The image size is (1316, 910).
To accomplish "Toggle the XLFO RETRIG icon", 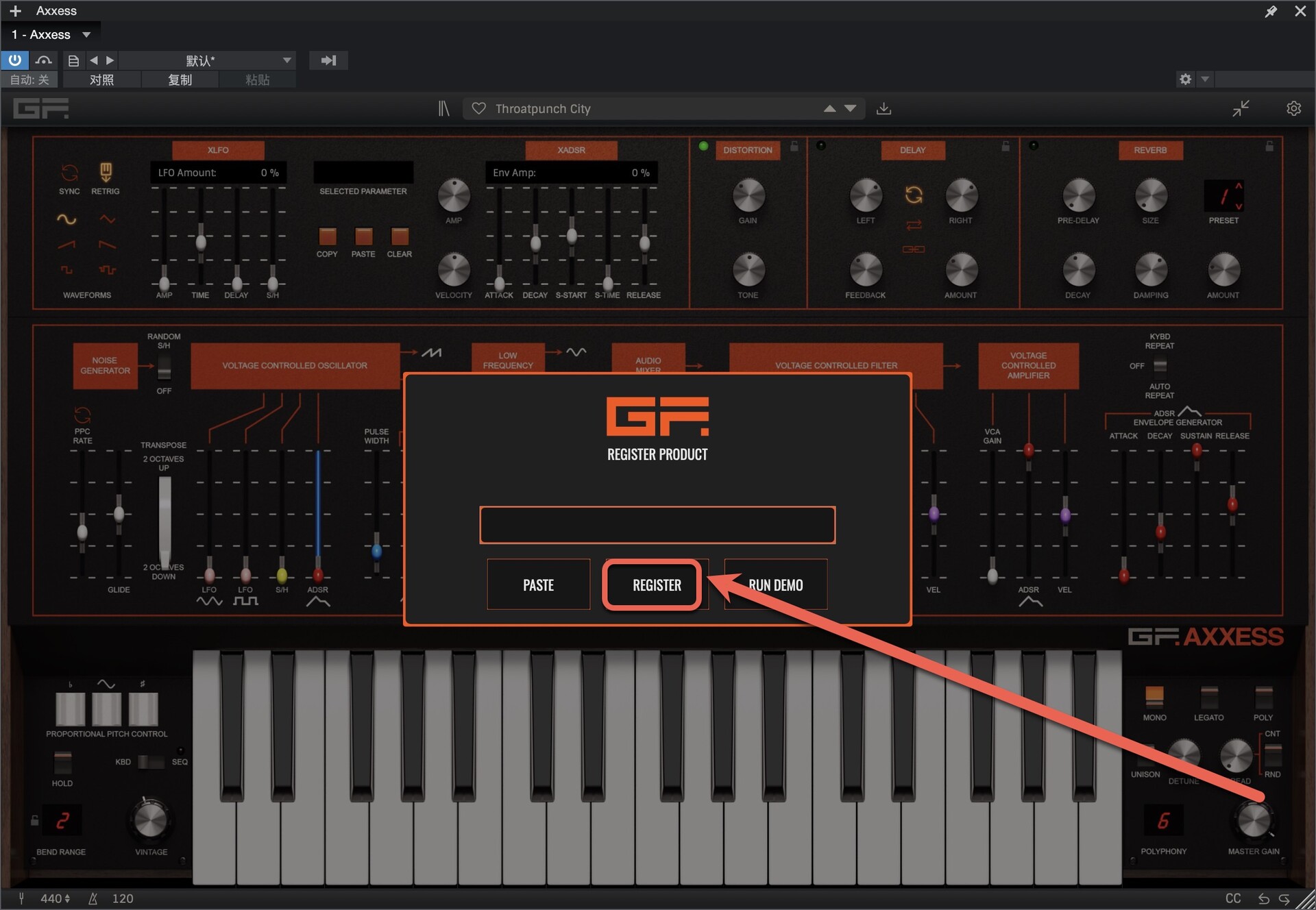I will click(x=106, y=171).
